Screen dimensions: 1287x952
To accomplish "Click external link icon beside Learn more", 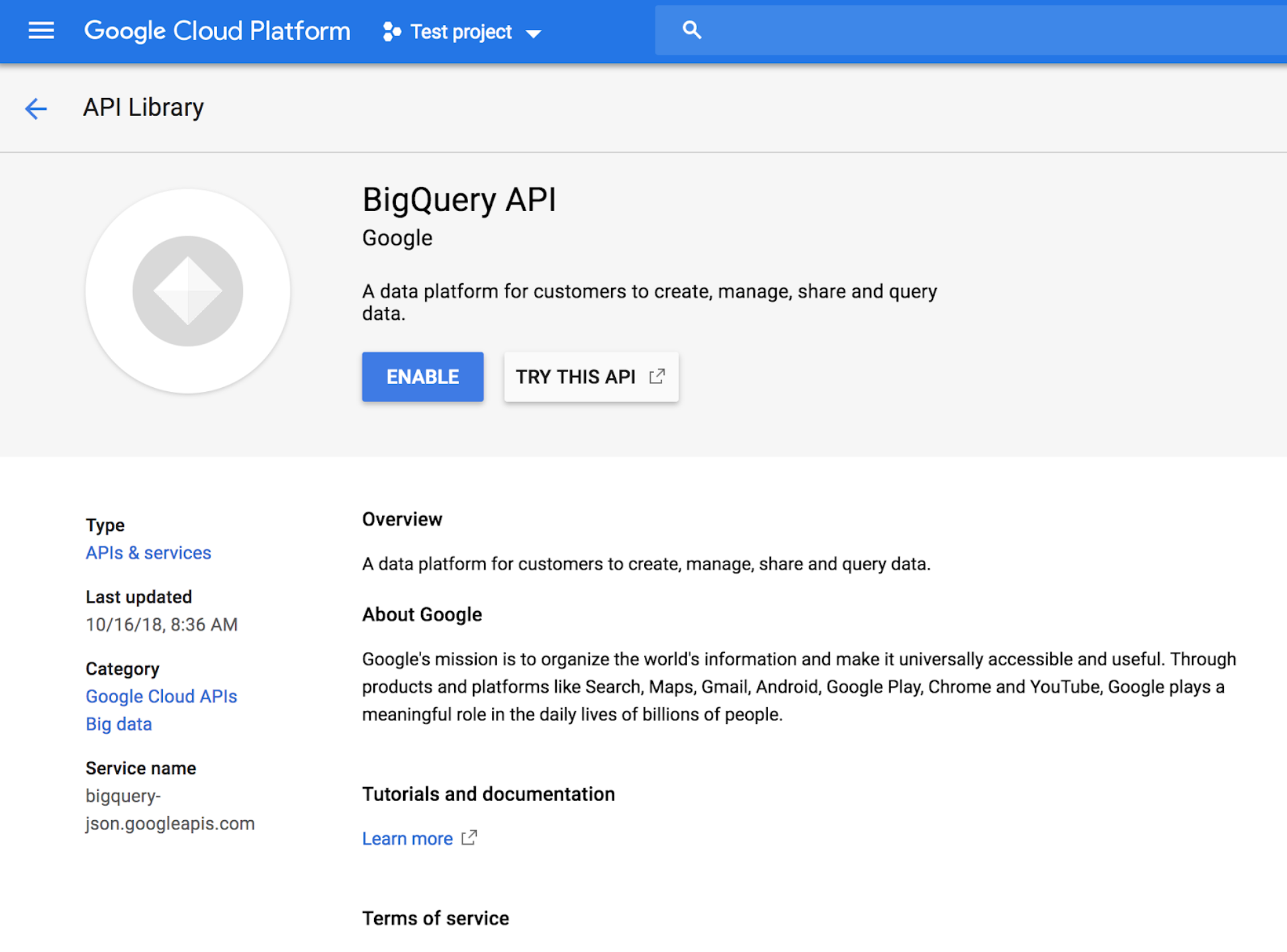I will coord(469,837).
